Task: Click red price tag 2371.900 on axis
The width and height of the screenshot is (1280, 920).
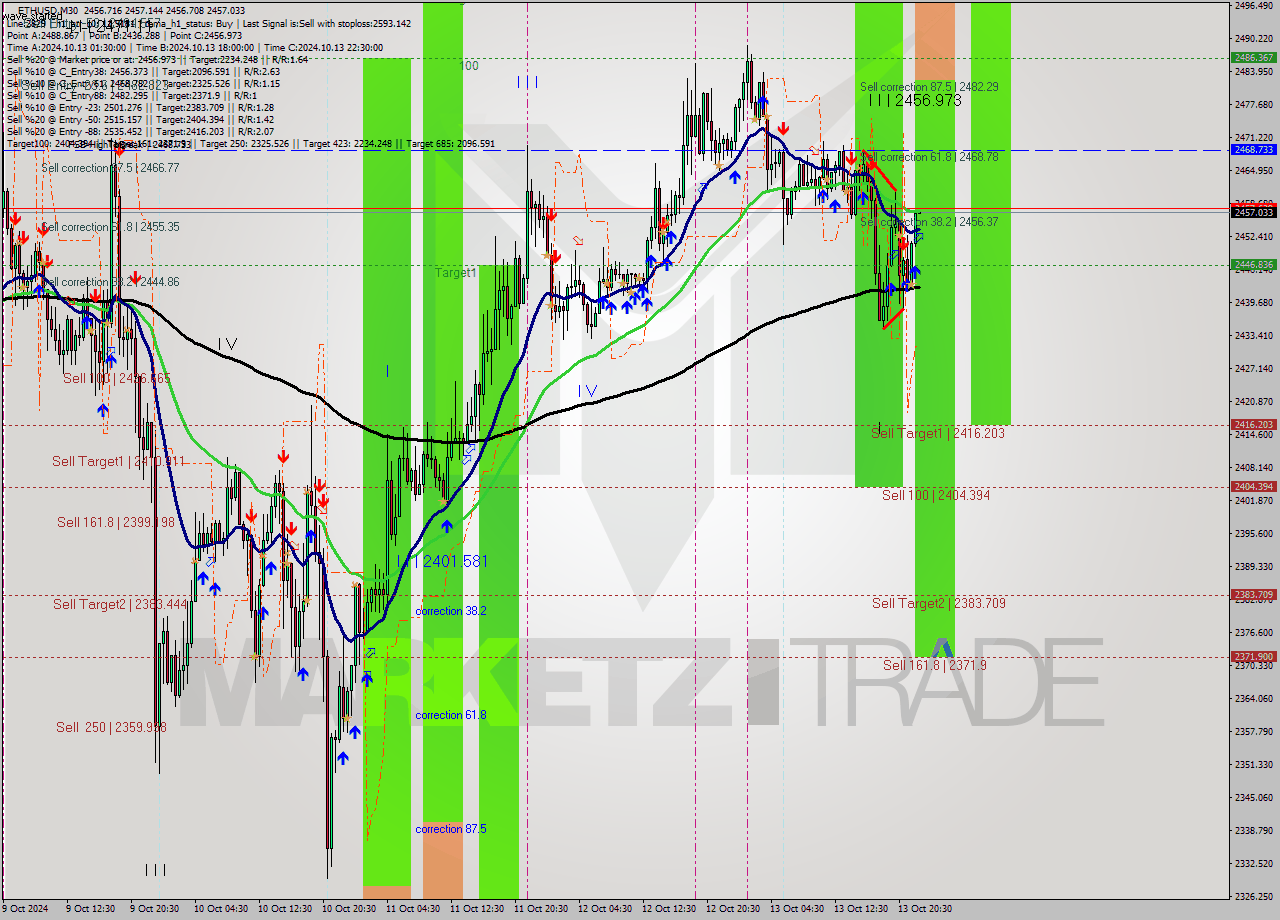Action: (1253, 657)
